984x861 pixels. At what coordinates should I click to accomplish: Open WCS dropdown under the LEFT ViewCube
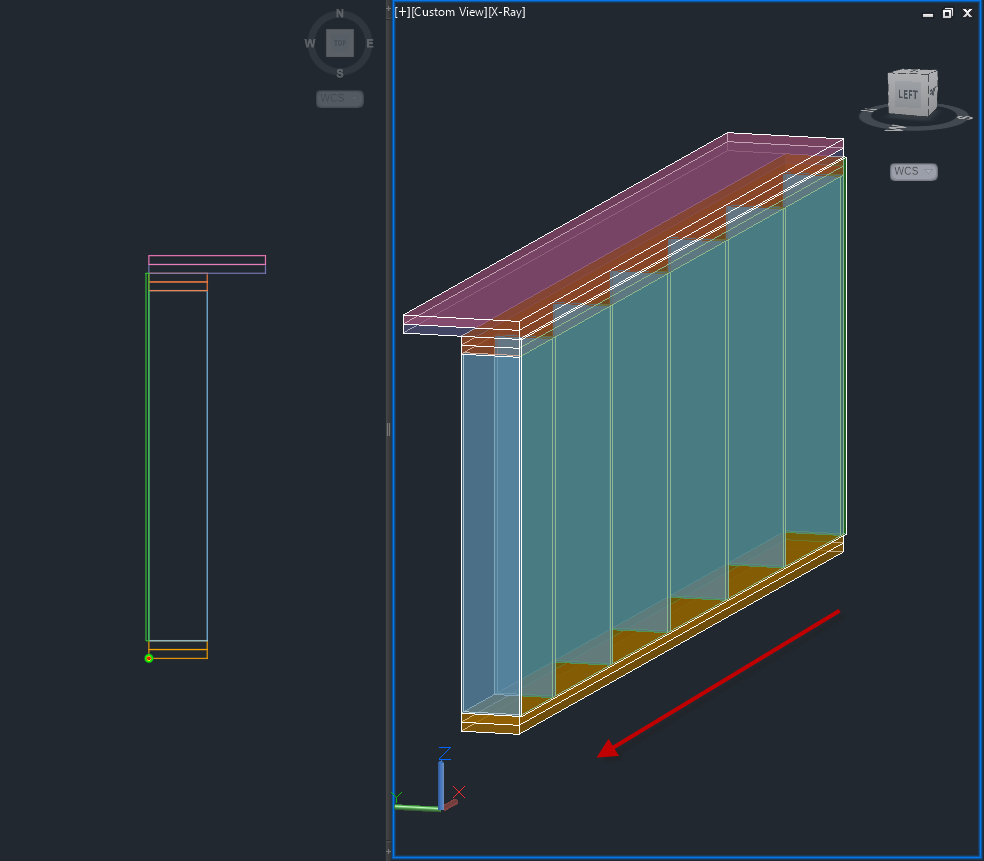point(914,171)
